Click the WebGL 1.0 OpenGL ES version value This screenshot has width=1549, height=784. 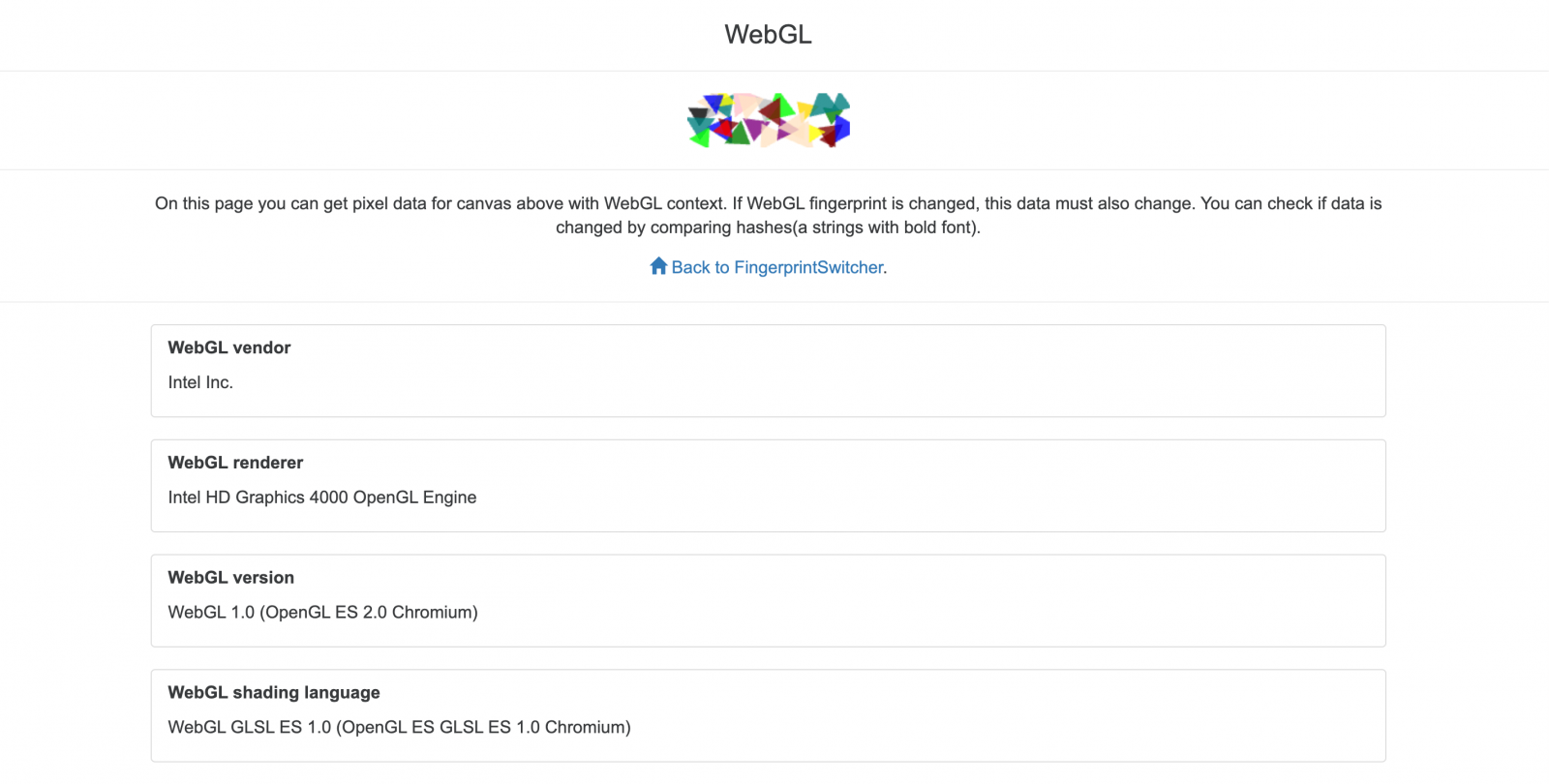coord(322,613)
